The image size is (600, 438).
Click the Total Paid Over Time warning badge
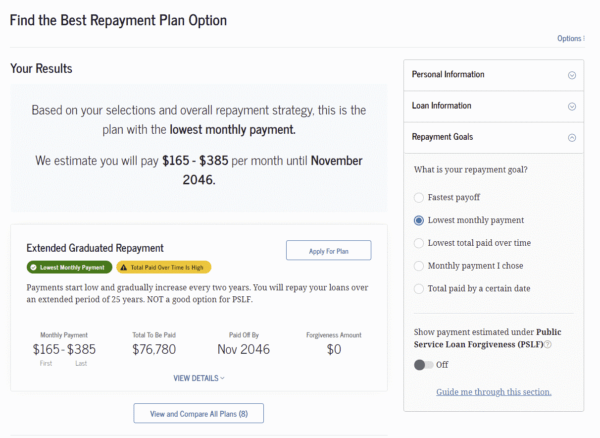[164, 267]
